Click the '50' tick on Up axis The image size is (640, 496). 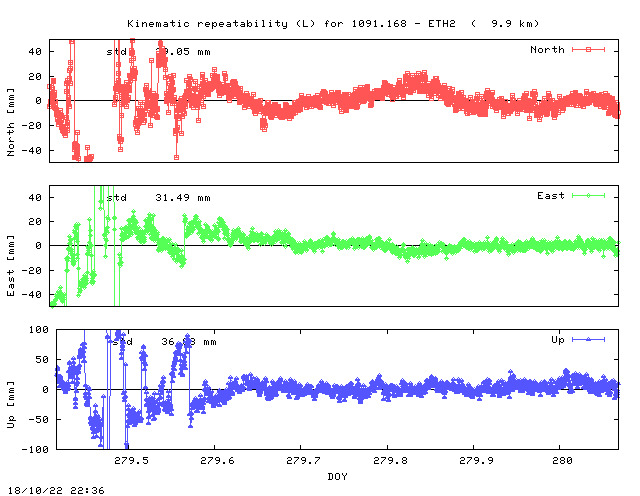(x=42, y=360)
